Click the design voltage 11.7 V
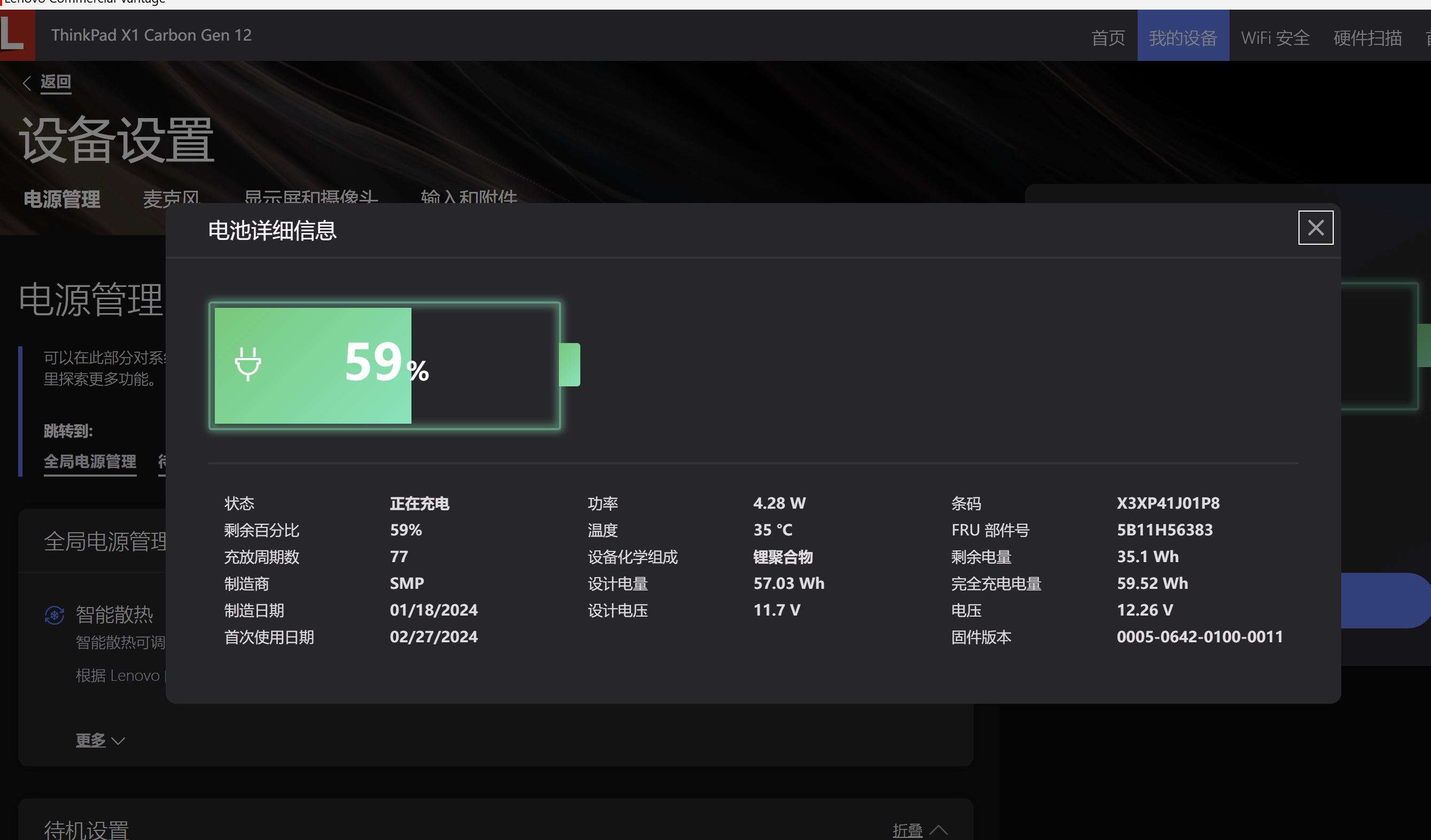The height and width of the screenshot is (840, 1431). 777,610
